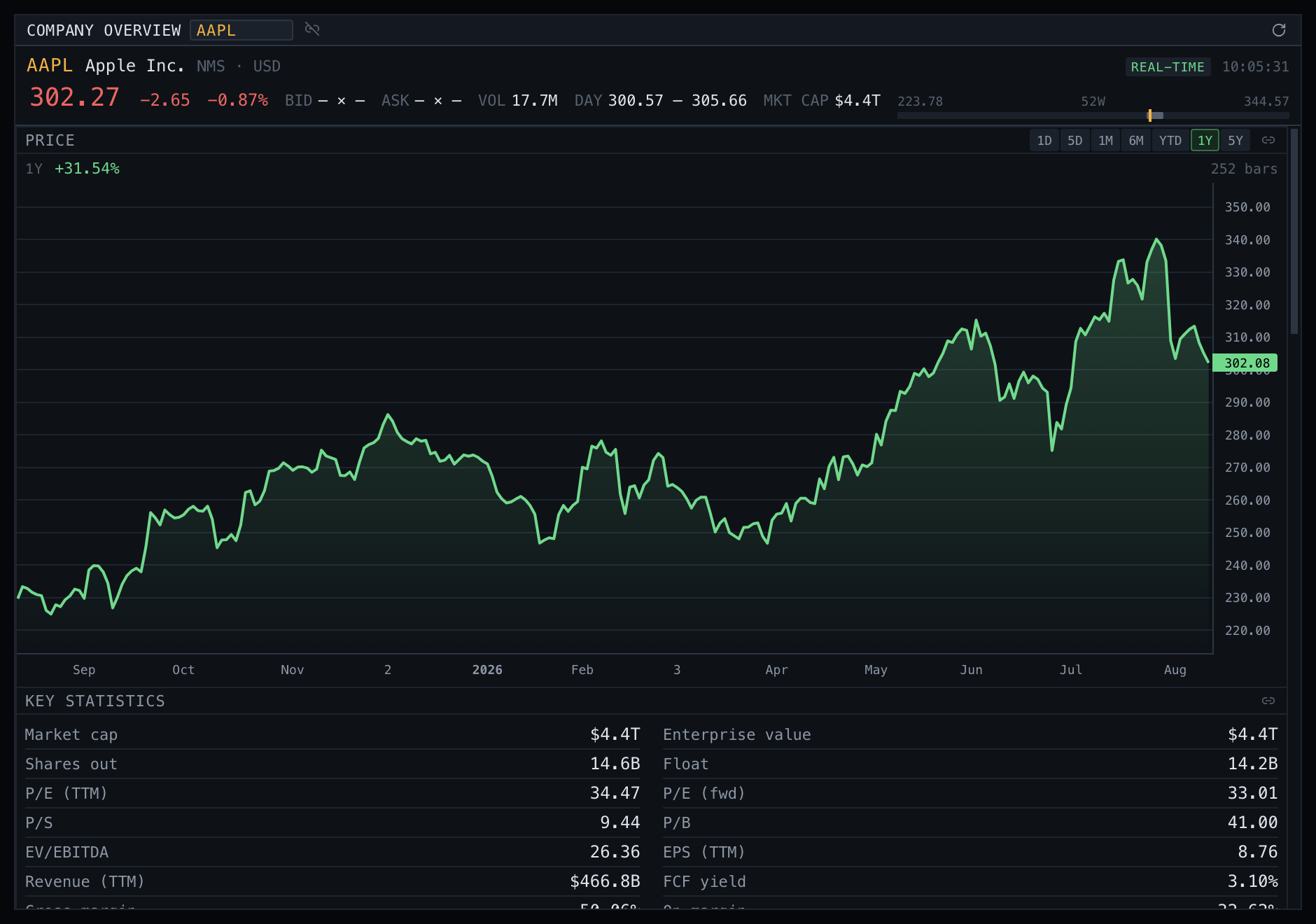Screen dimensions: 1316x924
Task: Click the EPS (TTM) value 8.76
Action: pos(1257,852)
